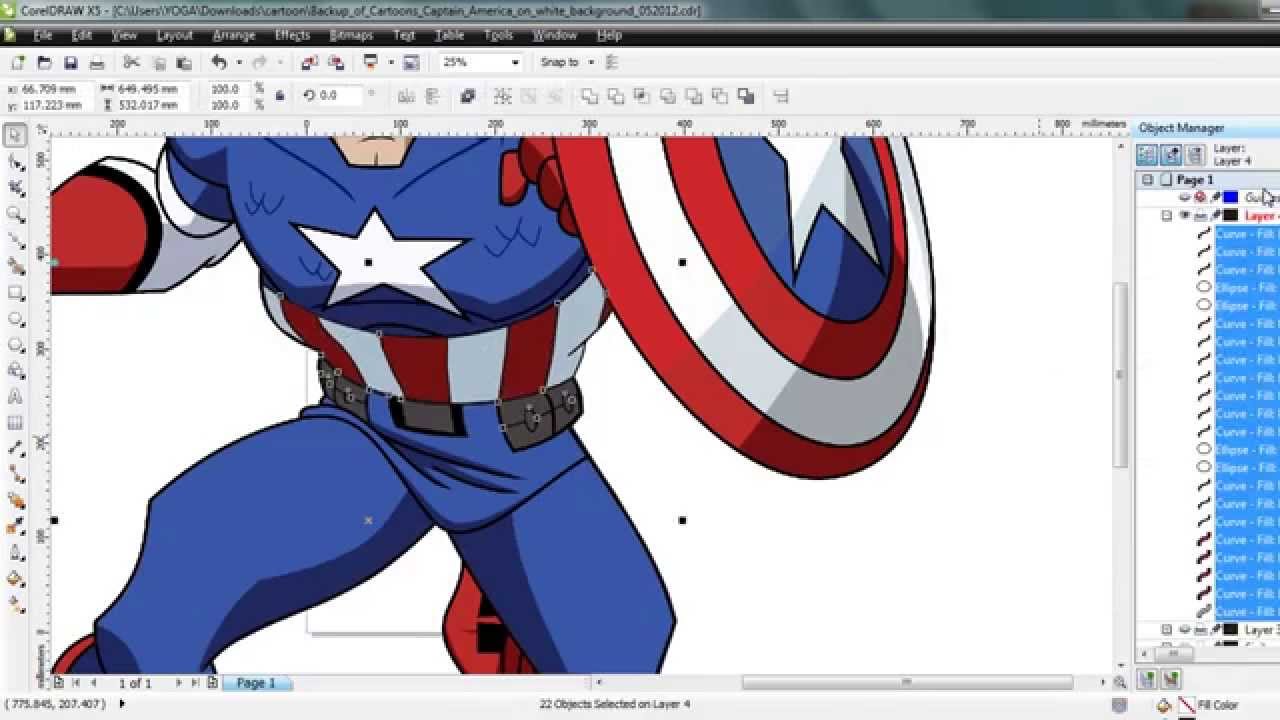Open the Edit menu

[82, 35]
